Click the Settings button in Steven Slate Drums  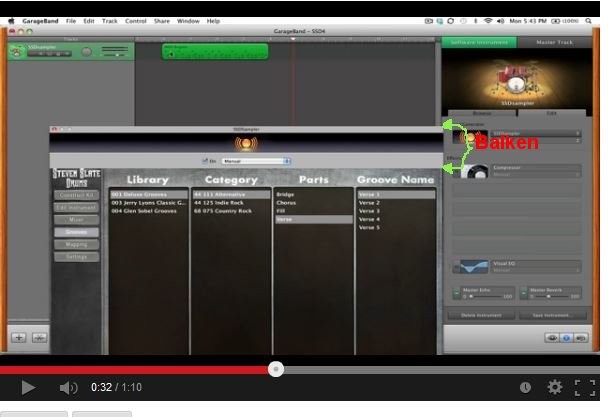point(76,257)
